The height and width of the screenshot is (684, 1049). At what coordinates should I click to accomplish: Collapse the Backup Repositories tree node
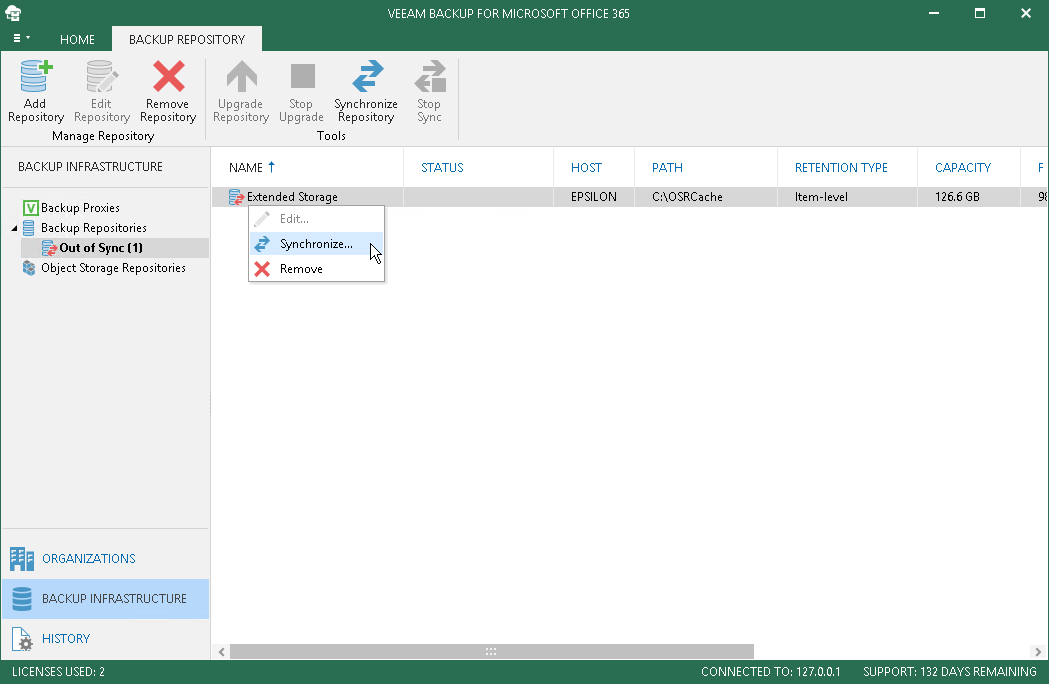(14, 228)
